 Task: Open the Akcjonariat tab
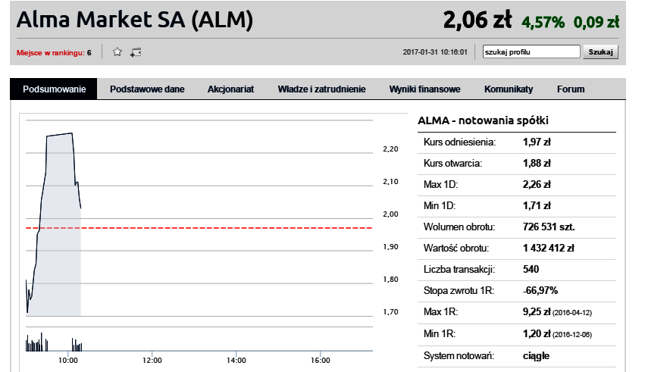[x=230, y=89]
